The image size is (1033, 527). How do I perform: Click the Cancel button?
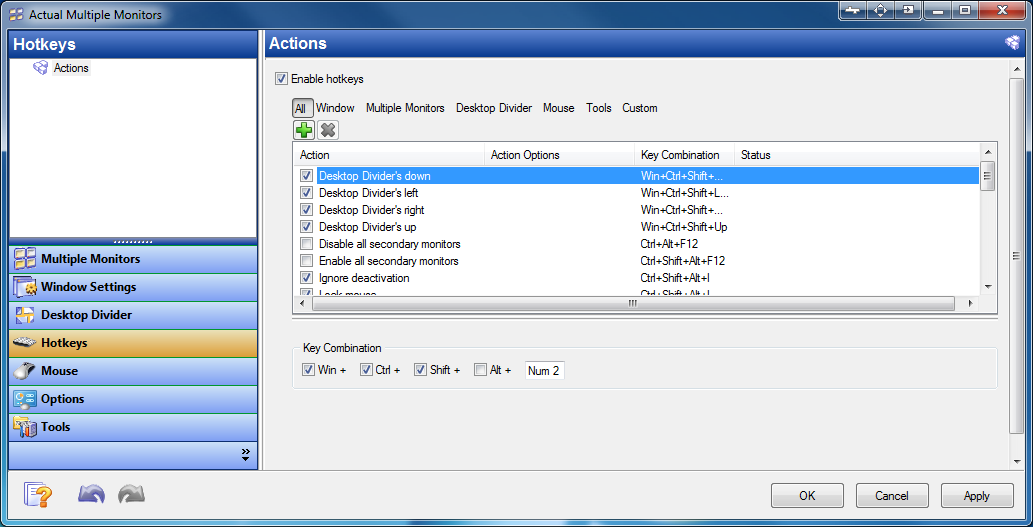(892, 496)
